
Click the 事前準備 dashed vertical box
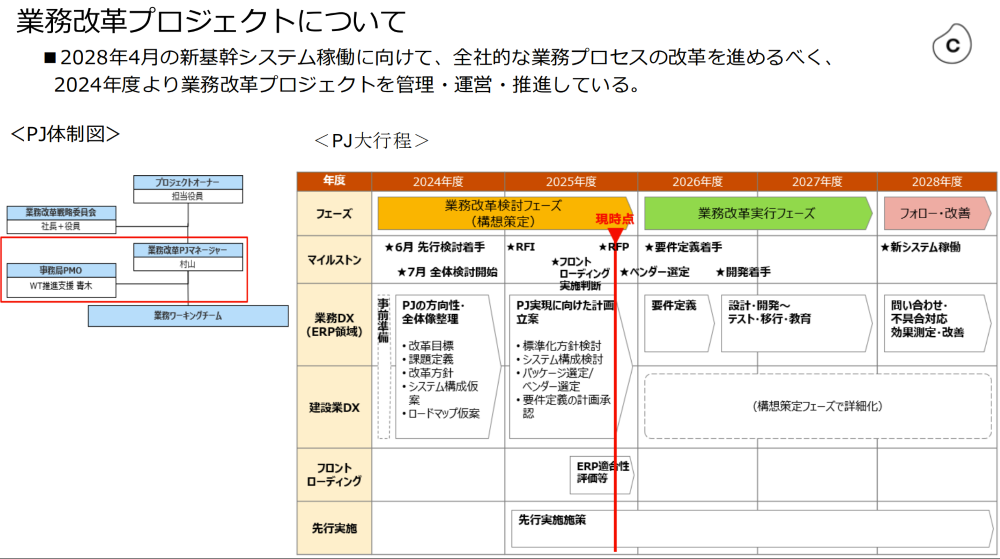tap(383, 365)
